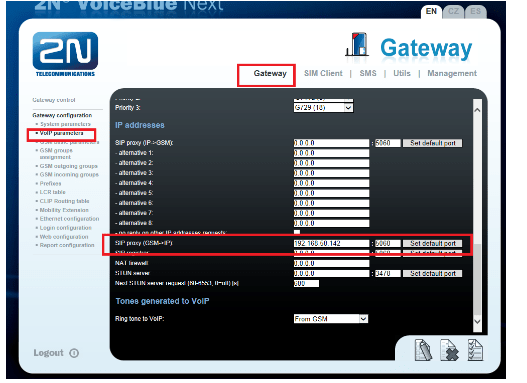
Task: Open CLIP Routing table in sidebar
Action: pos(65,201)
